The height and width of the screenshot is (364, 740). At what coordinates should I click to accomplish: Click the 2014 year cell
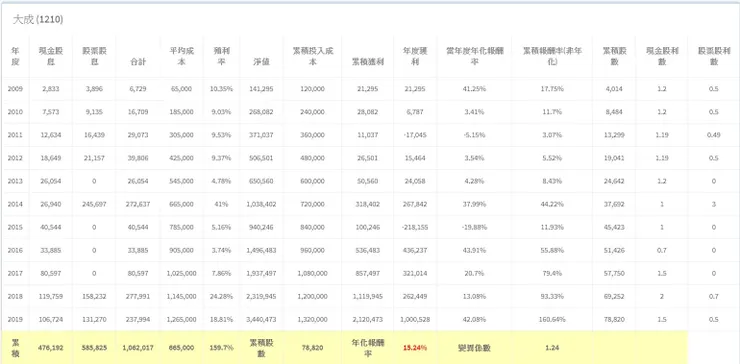point(16,204)
